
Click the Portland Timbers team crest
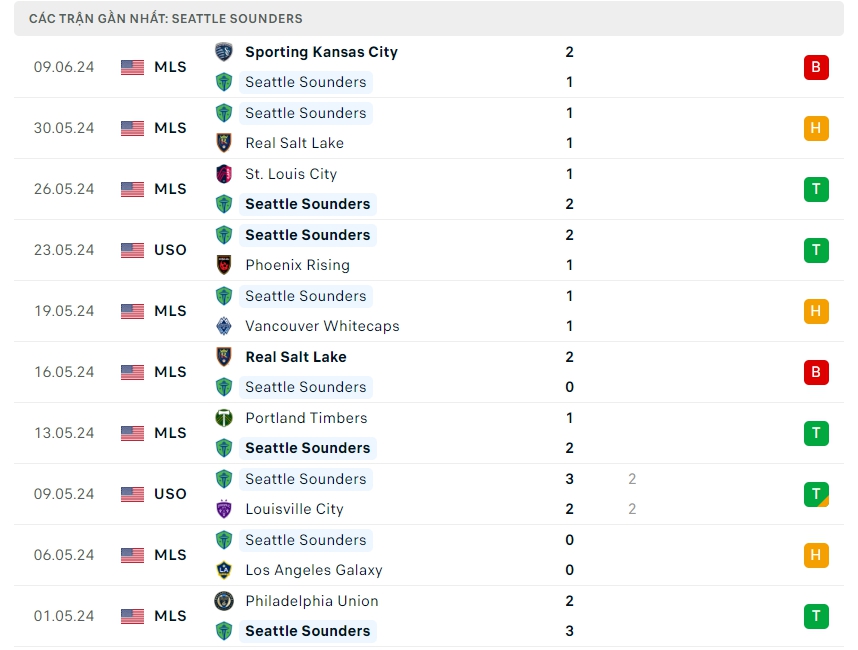click(x=224, y=418)
